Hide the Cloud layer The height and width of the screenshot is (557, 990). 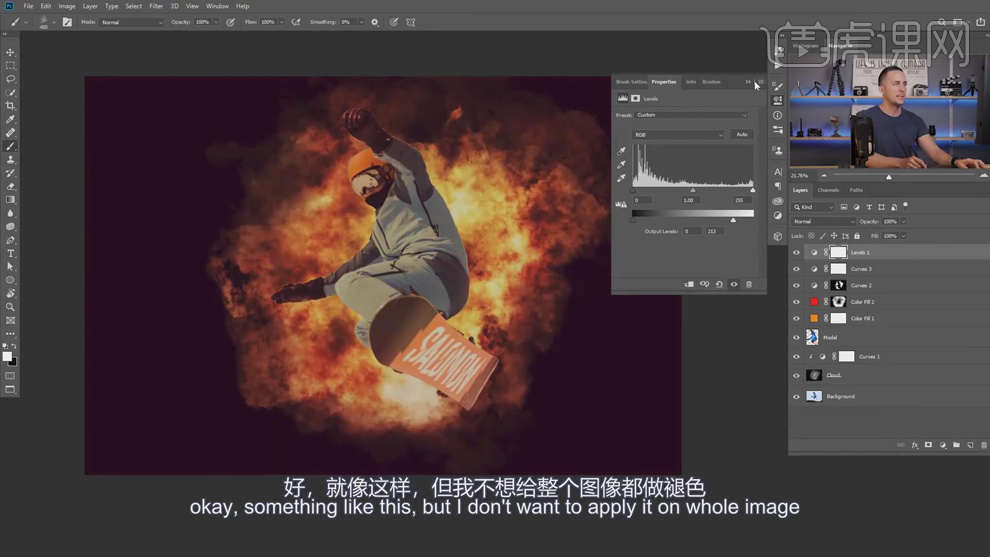pos(796,376)
